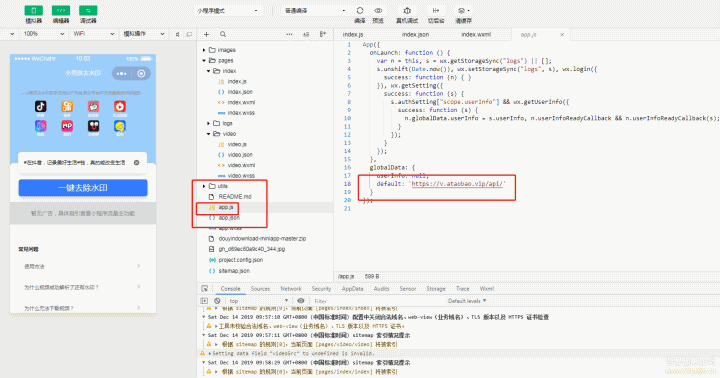
Task: Click the Douyin app icon in simulator
Action: tap(40, 107)
